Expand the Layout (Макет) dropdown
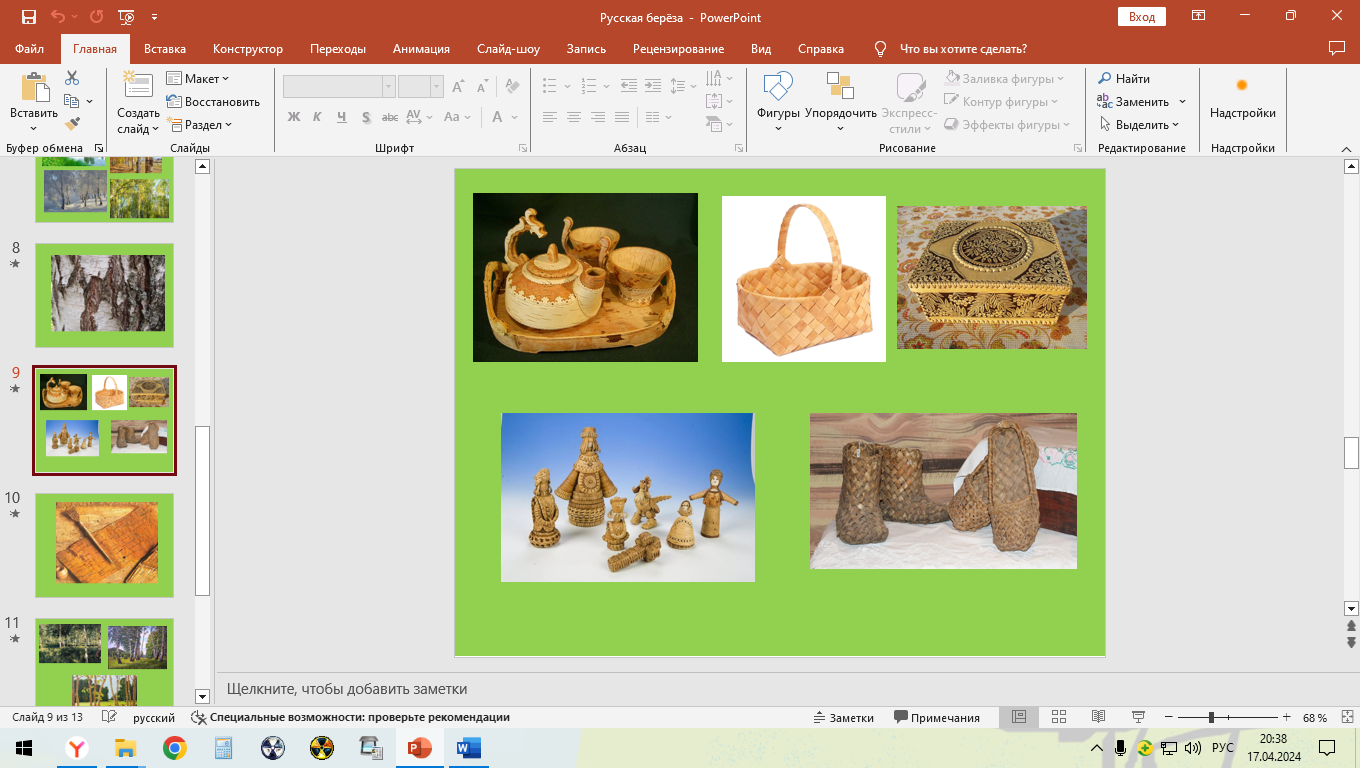The image size is (1360, 768). [198, 78]
